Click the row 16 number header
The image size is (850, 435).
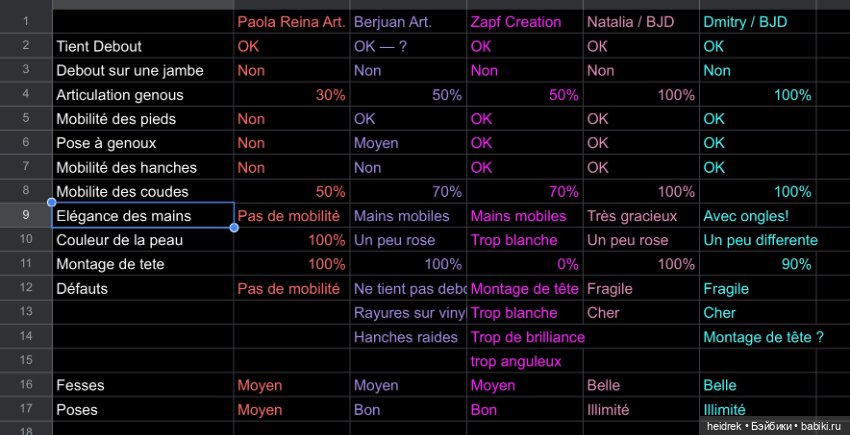click(25, 385)
